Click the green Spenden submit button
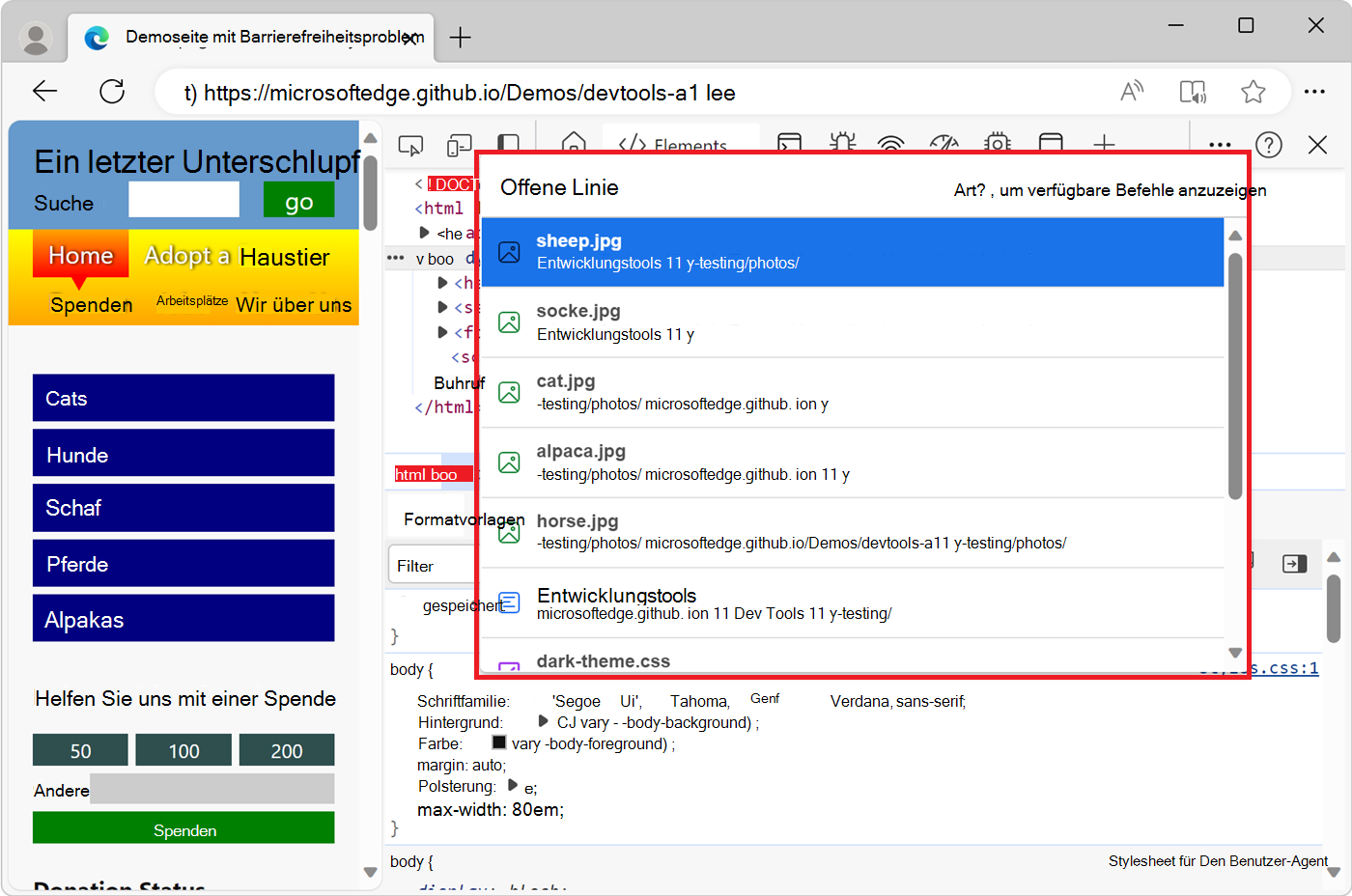 pyautogui.click(x=183, y=828)
